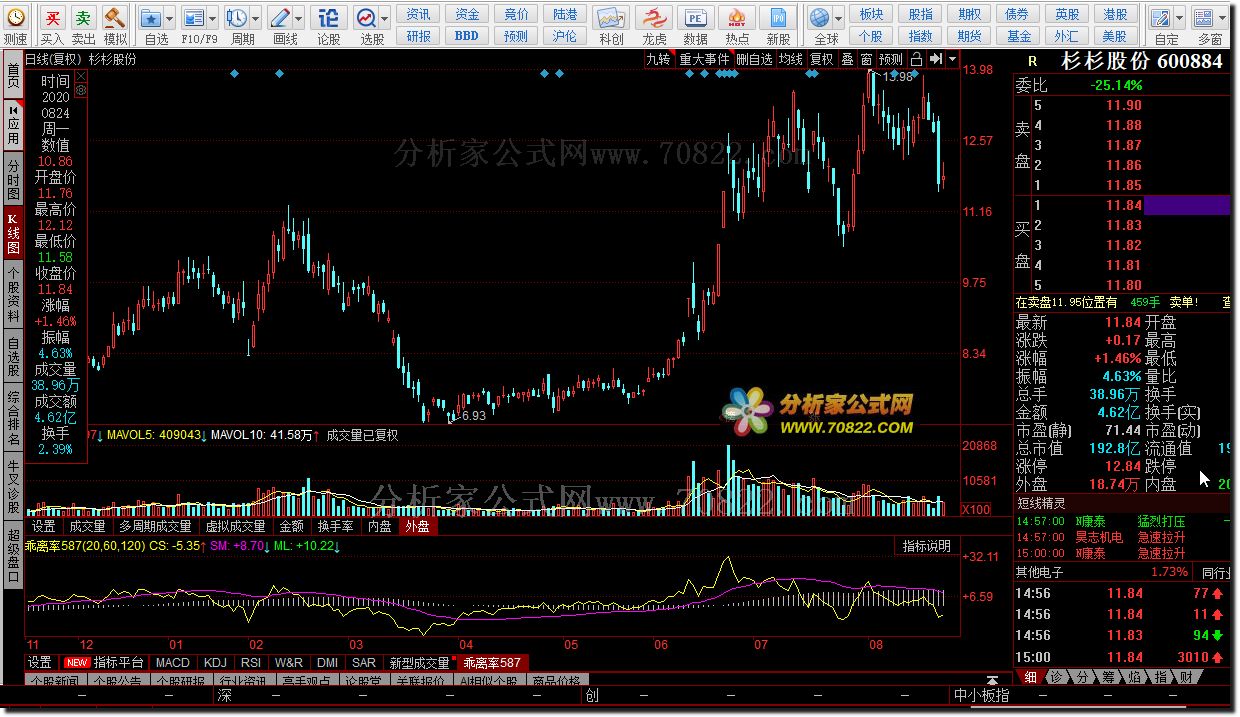This screenshot has height=717, width=1240.
Task: Open the 自选 watchlist folder icon
Action: (x=151, y=18)
